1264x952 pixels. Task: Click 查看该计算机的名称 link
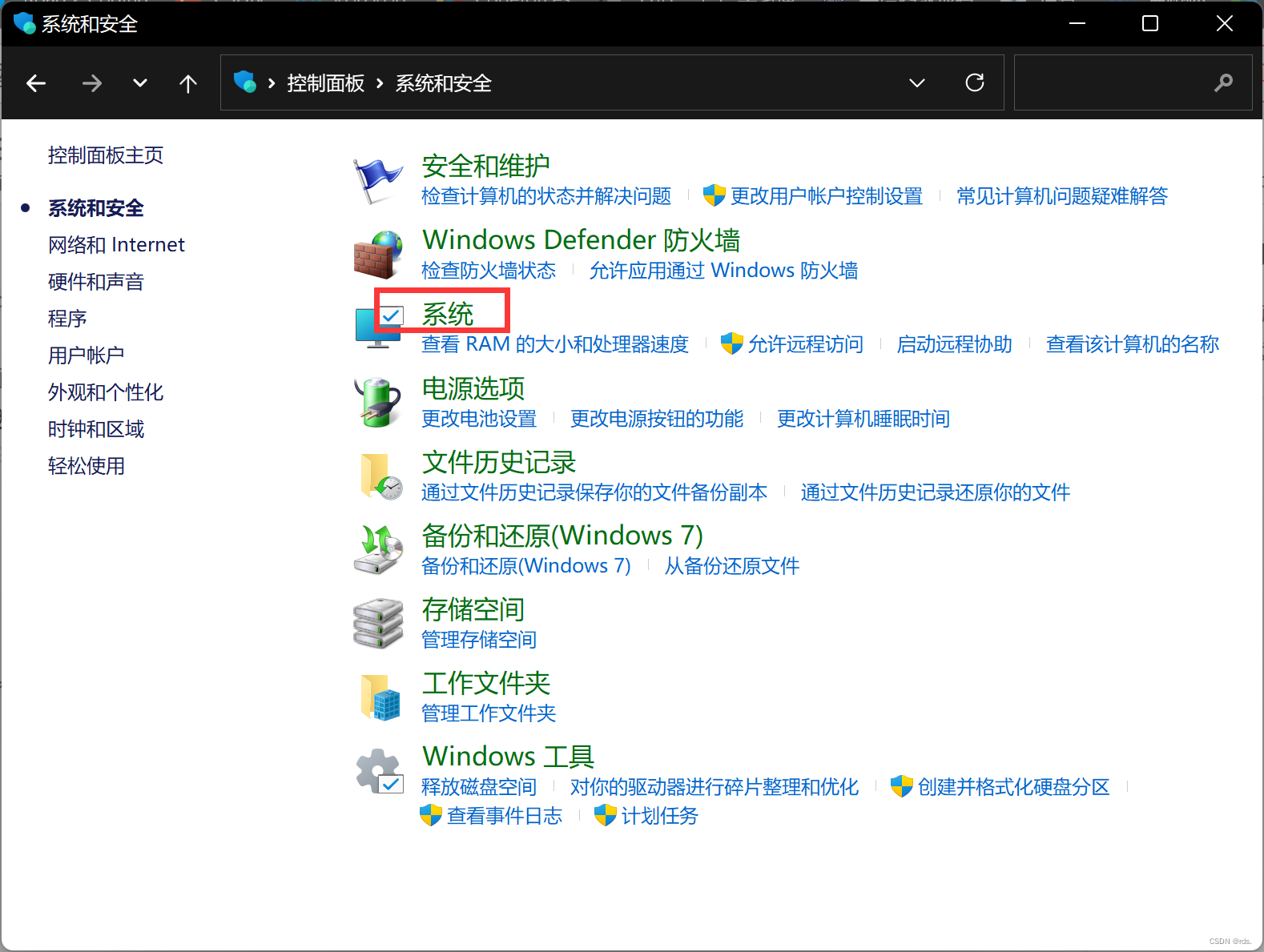tap(1133, 344)
